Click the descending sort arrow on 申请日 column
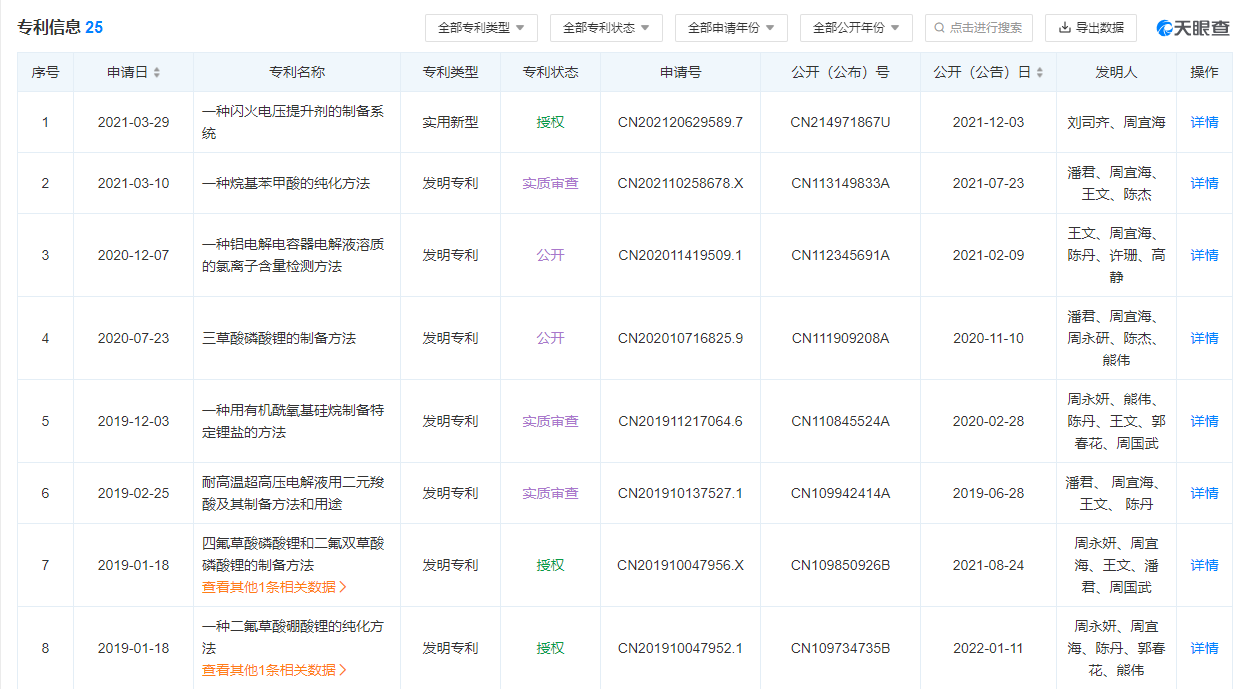This screenshot has width=1238, height=689. coord(157,75)
